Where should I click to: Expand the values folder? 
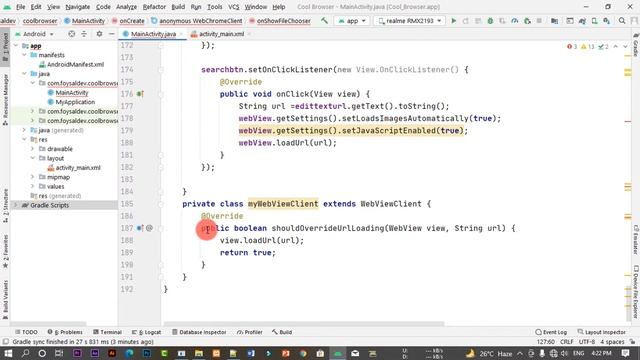(33, 187)
